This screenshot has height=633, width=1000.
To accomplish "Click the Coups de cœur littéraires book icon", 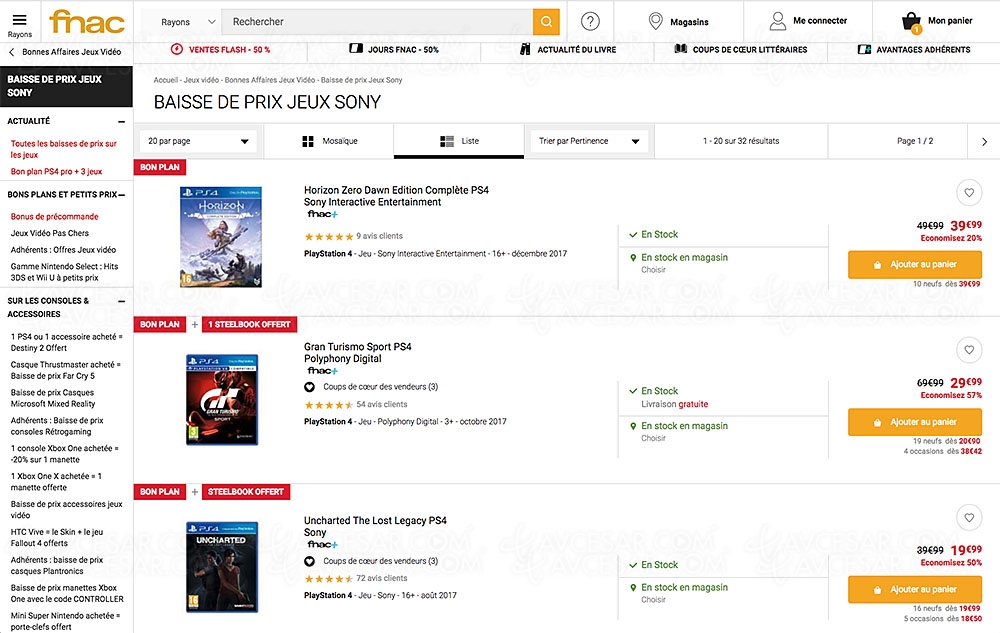I will tap(680, 48).
